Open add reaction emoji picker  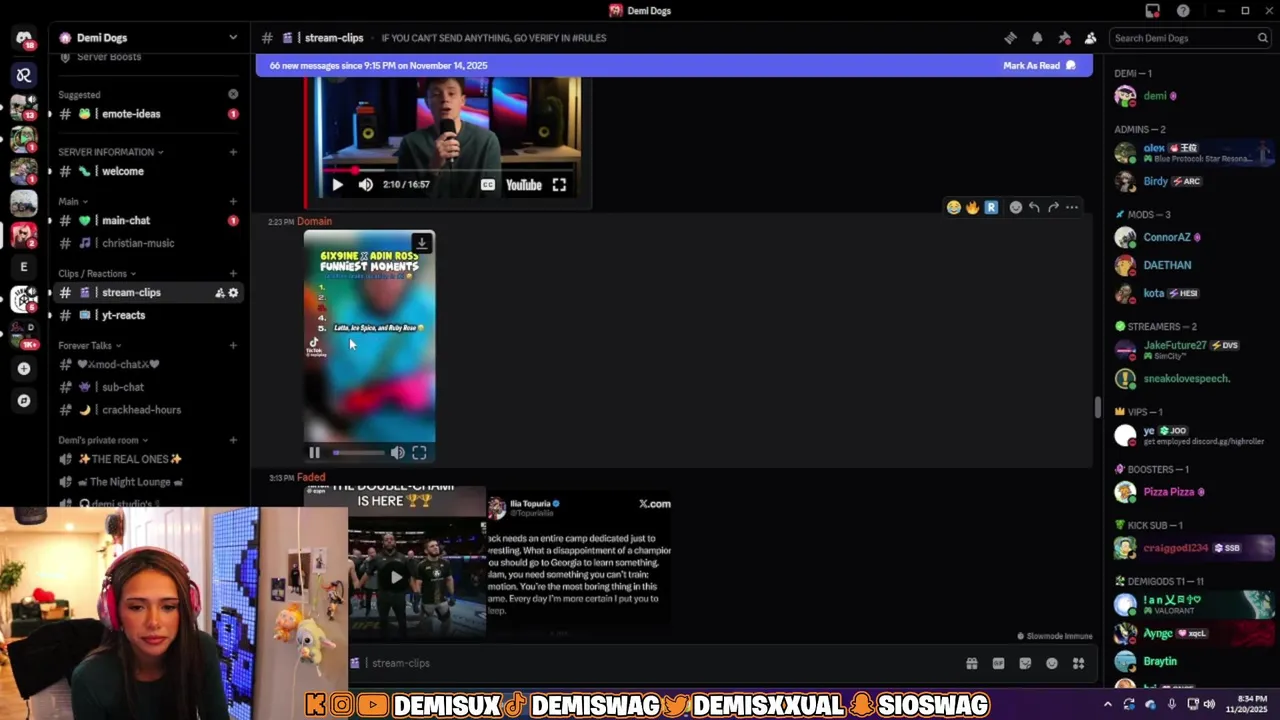1015,207
